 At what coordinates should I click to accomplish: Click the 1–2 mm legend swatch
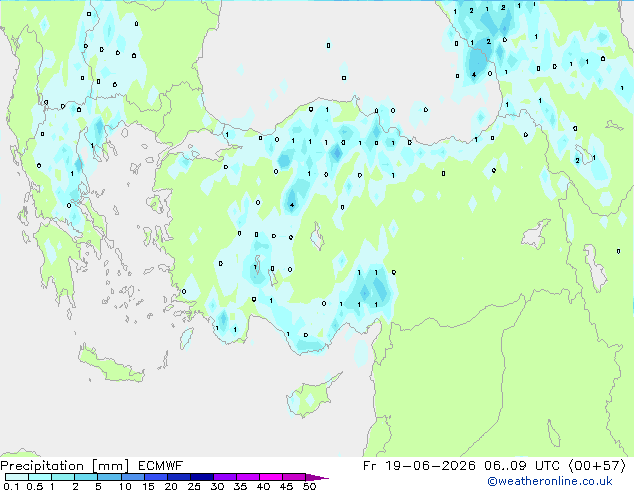pyautogui.click(x=63, y=477)
